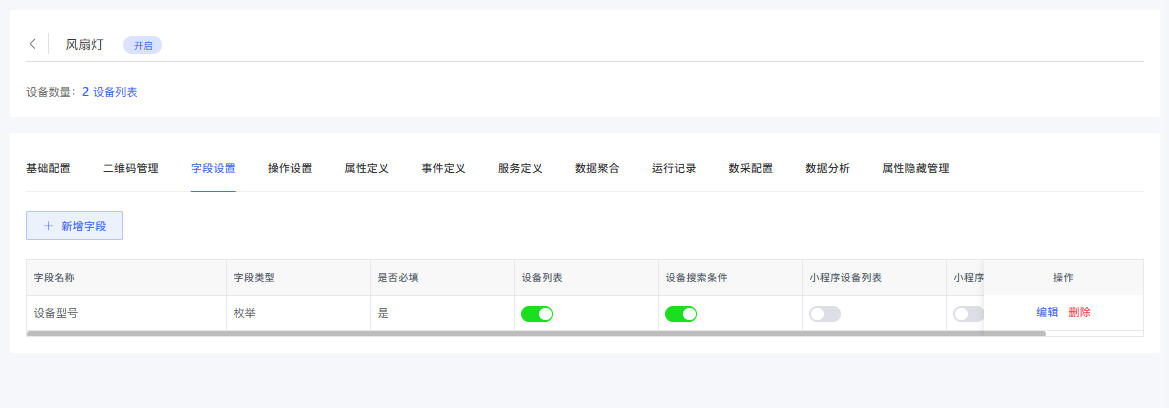
Task: Click 删除 for the 设备型号 field
Action: pos(1079,312)
